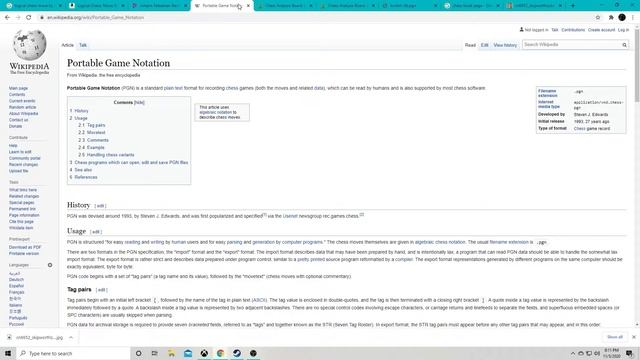Open the Chrome profile avatar
This screenshot has width=640, height=360.
tap(622, 17)
